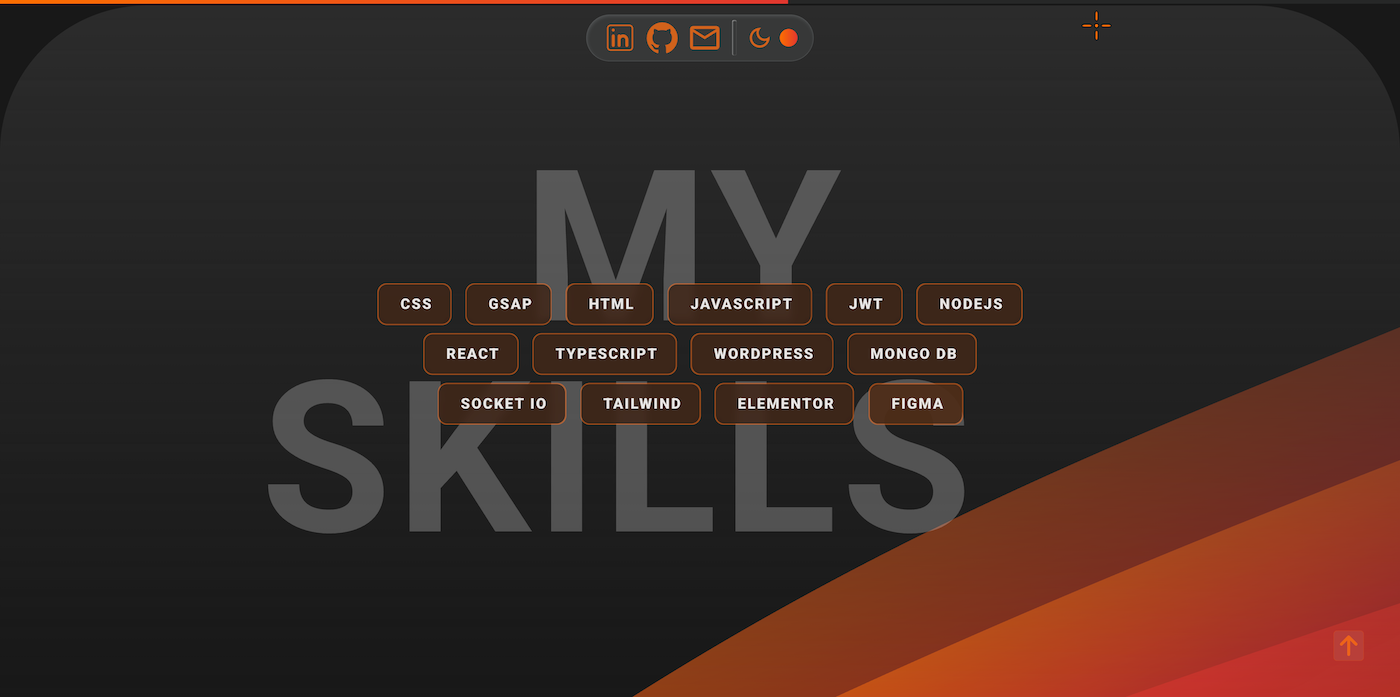Image resolution: width=1400 pixels, height=697 pixels.
Task: Click the TYPESCRIPT skill pill
Action: (604, 353)
